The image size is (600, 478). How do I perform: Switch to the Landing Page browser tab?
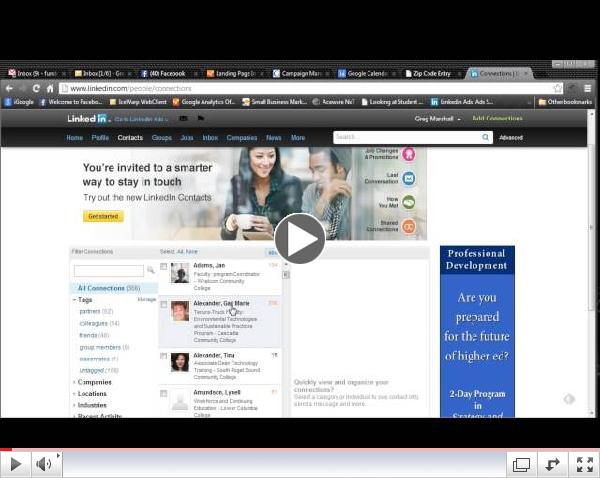tap(235, 73)
